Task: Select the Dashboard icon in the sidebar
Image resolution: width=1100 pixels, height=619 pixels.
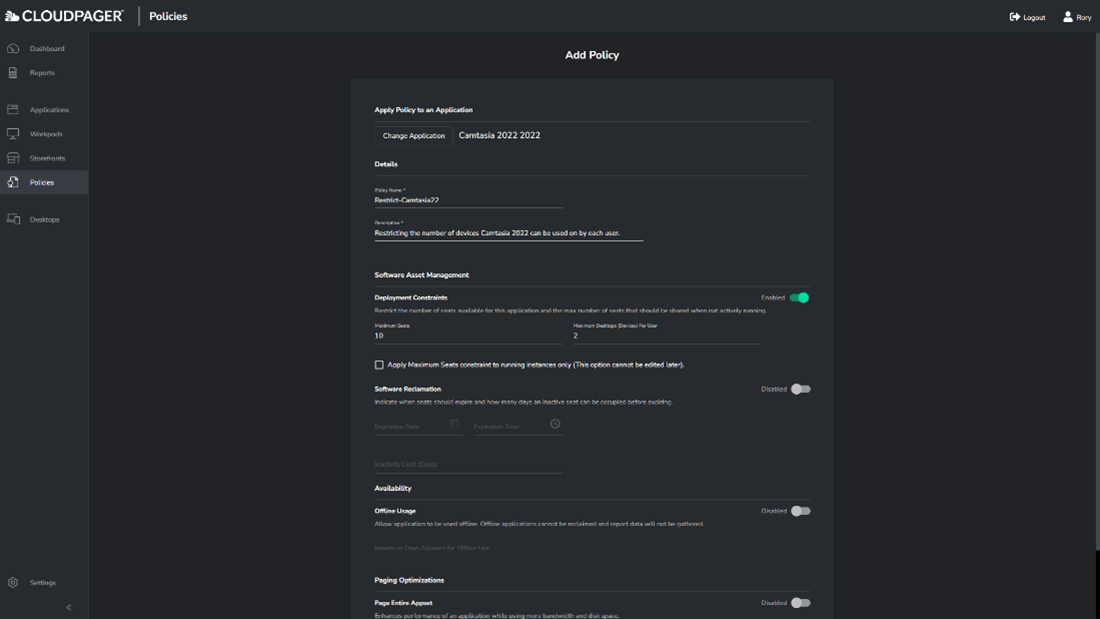Action: point(13,47)
